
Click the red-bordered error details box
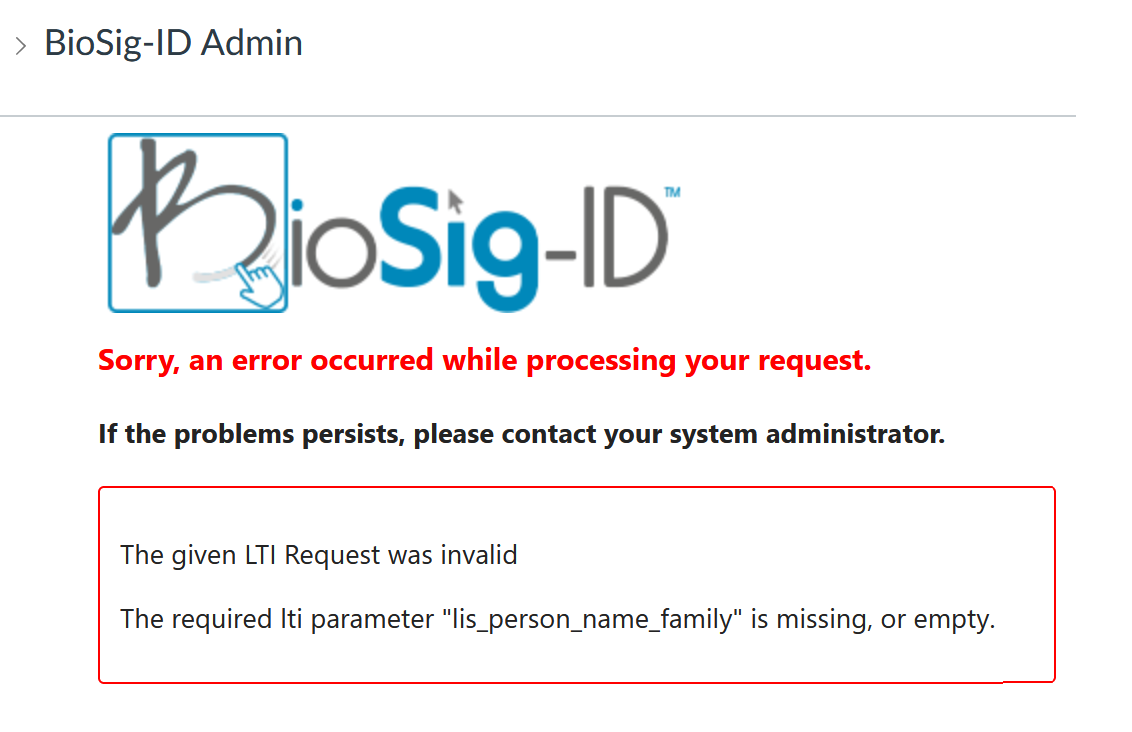click(577, 585)
